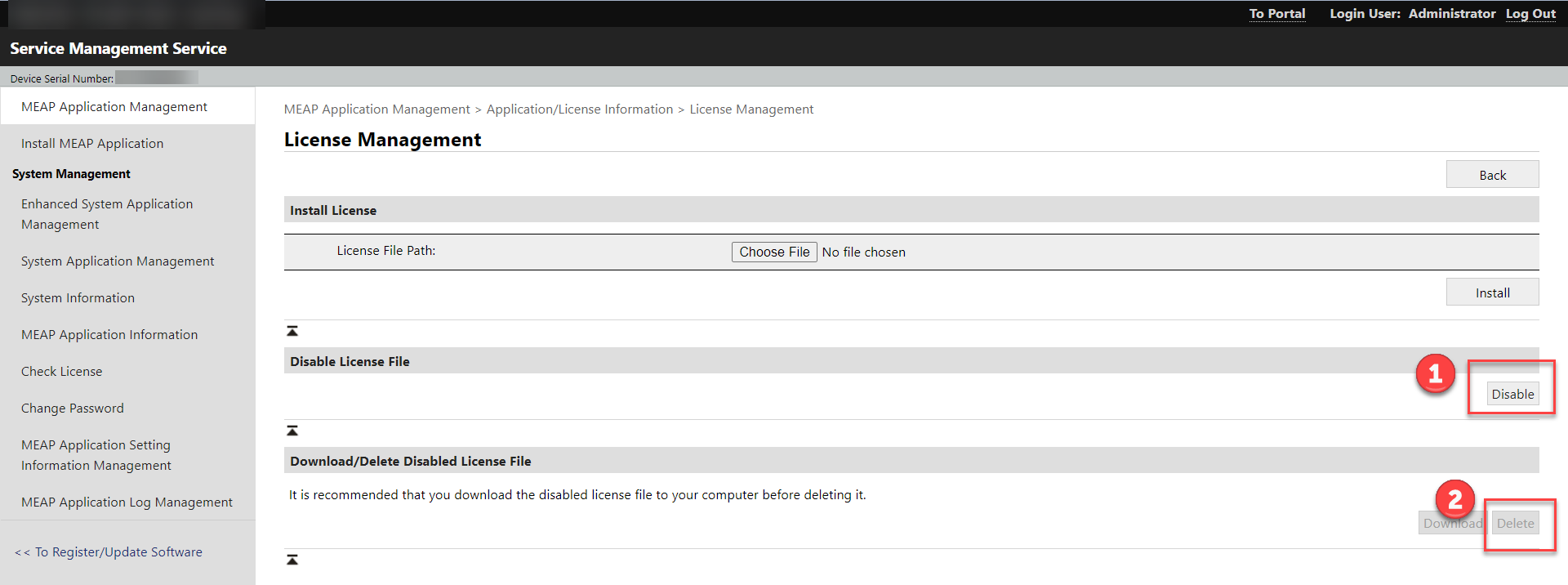The image size is (1568, 585).
Task: Click Application/License Information breadcrumb
Action: coord(580,109)
